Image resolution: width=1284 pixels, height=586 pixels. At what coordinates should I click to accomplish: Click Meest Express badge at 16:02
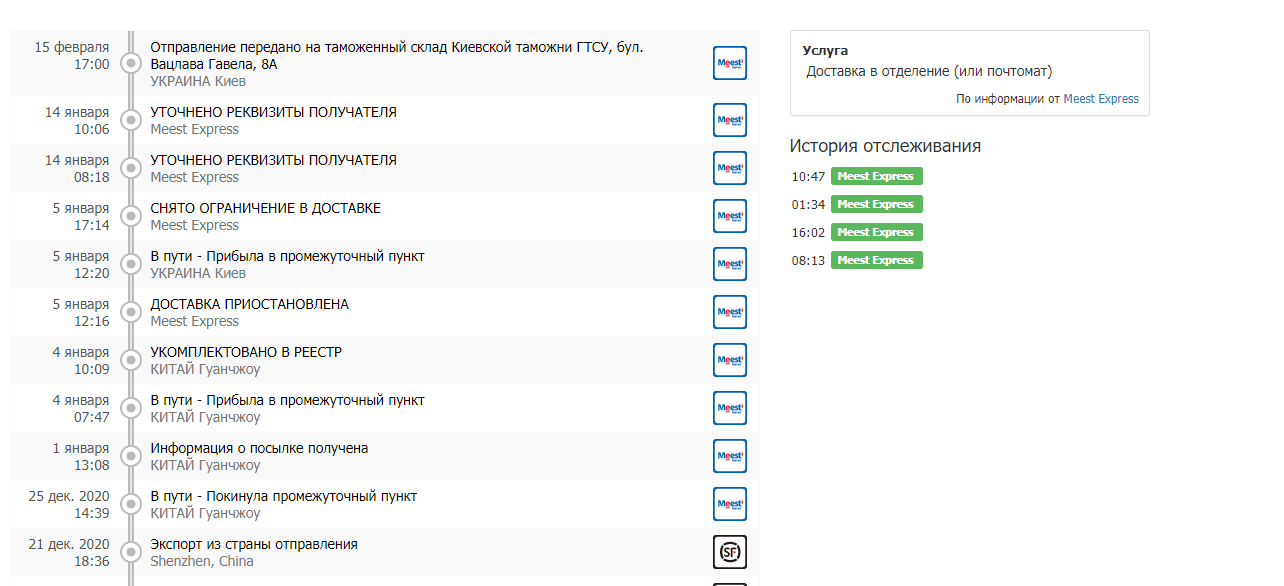(876, 232)
